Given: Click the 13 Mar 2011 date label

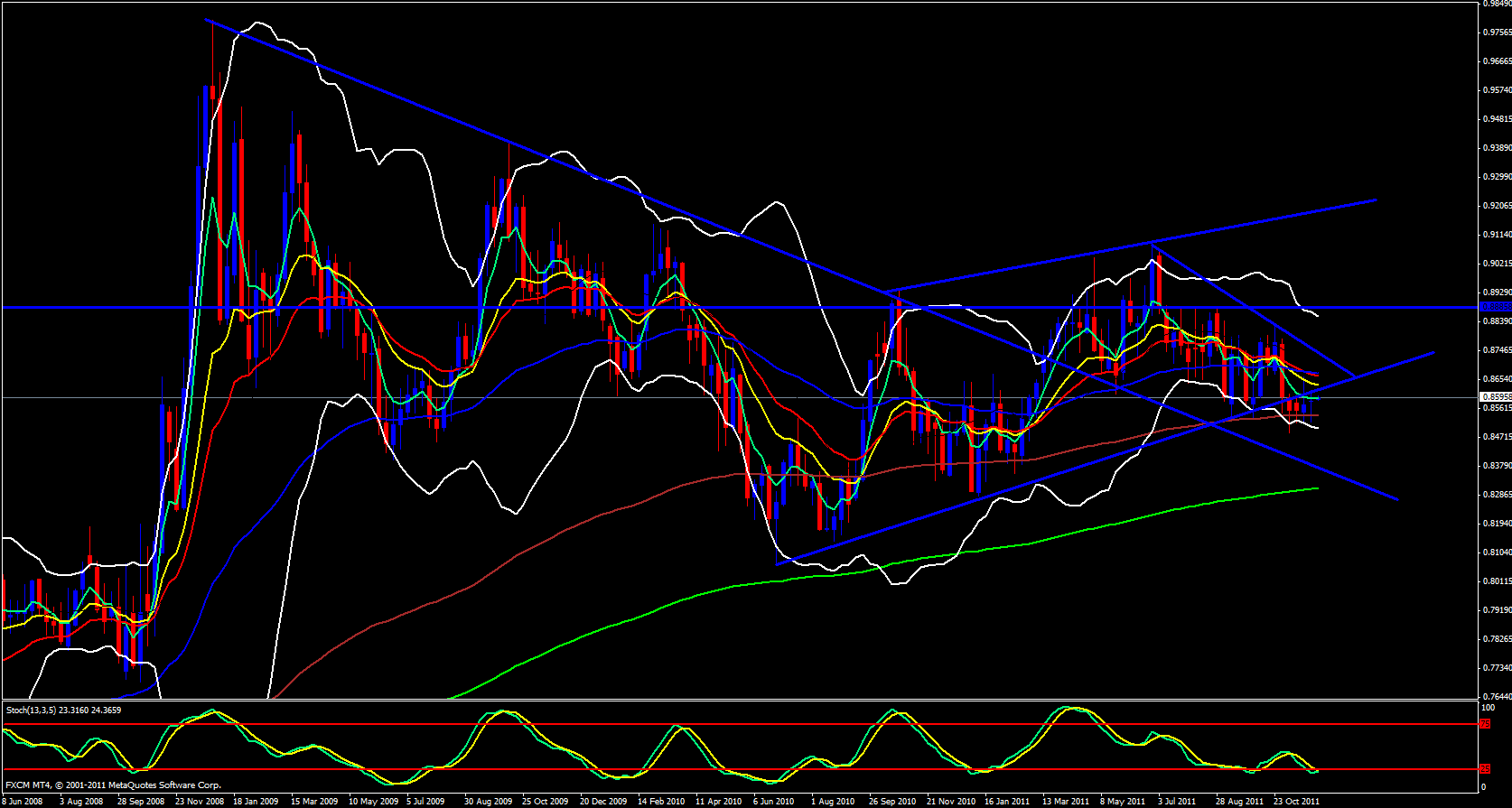Looking at the screenshot, I should coord(1066,801).
